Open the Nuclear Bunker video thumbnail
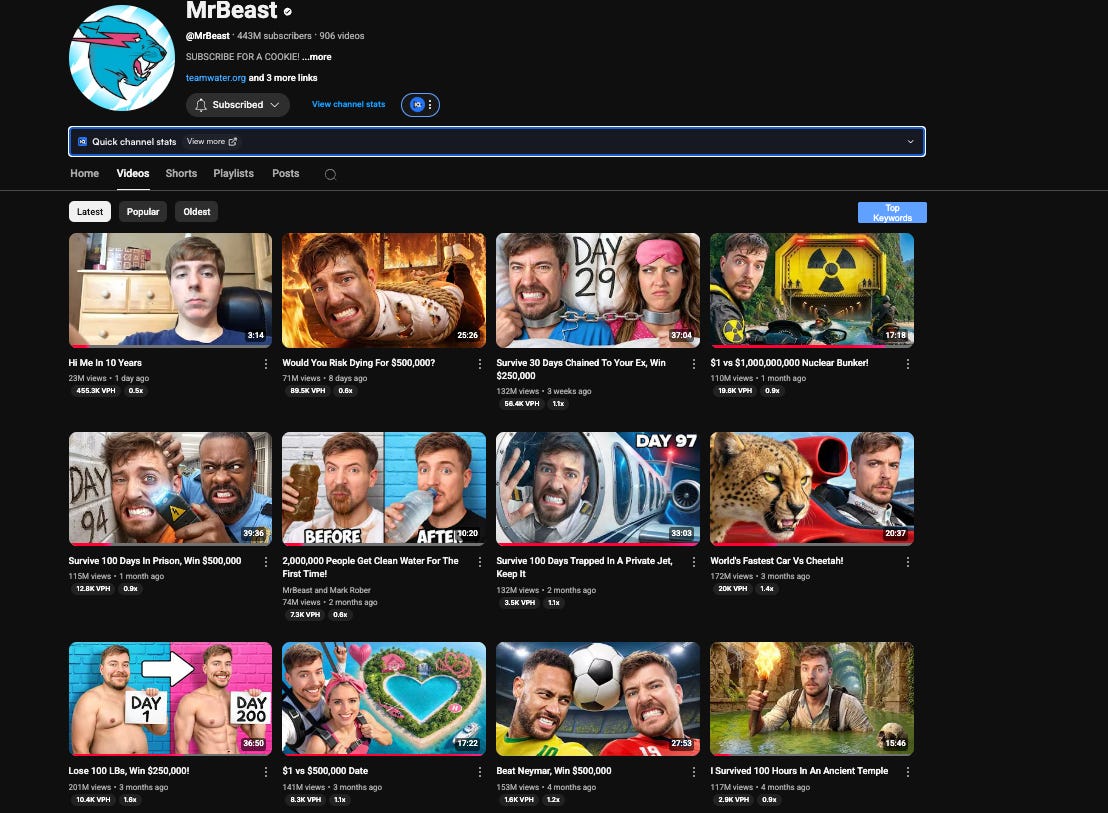This screenshot has width=1108, height=813. 812,290
